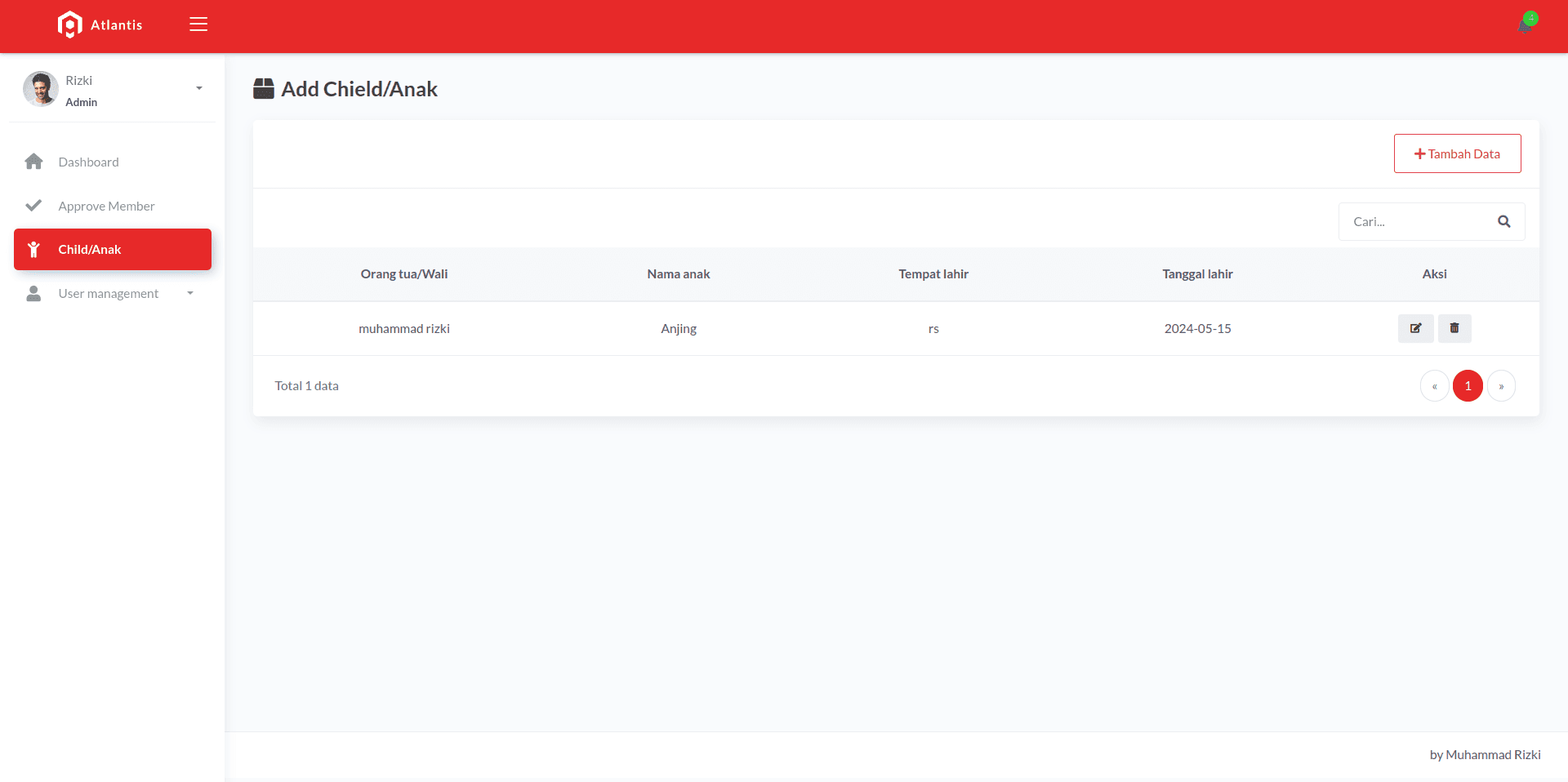Go to previous page arrow
The width and height of the screenshot is (1568, 782).
(x=1434, y=386)
